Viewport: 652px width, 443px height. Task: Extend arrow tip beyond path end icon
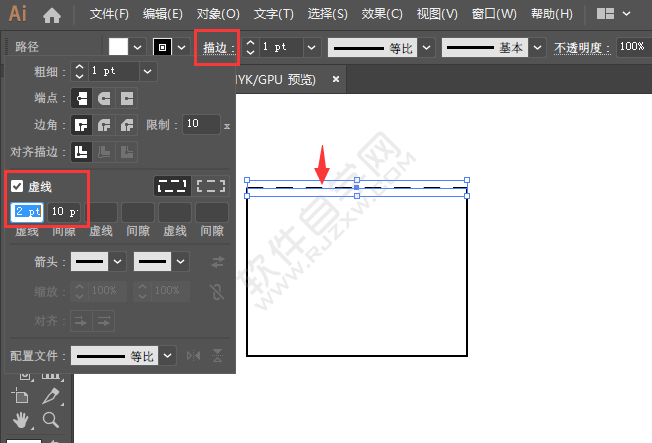(x=81, y=321)
